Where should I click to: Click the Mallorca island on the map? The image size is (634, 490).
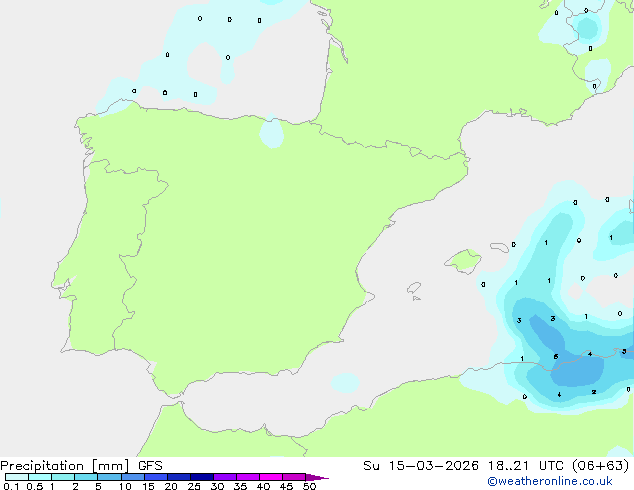coord(463,261)
